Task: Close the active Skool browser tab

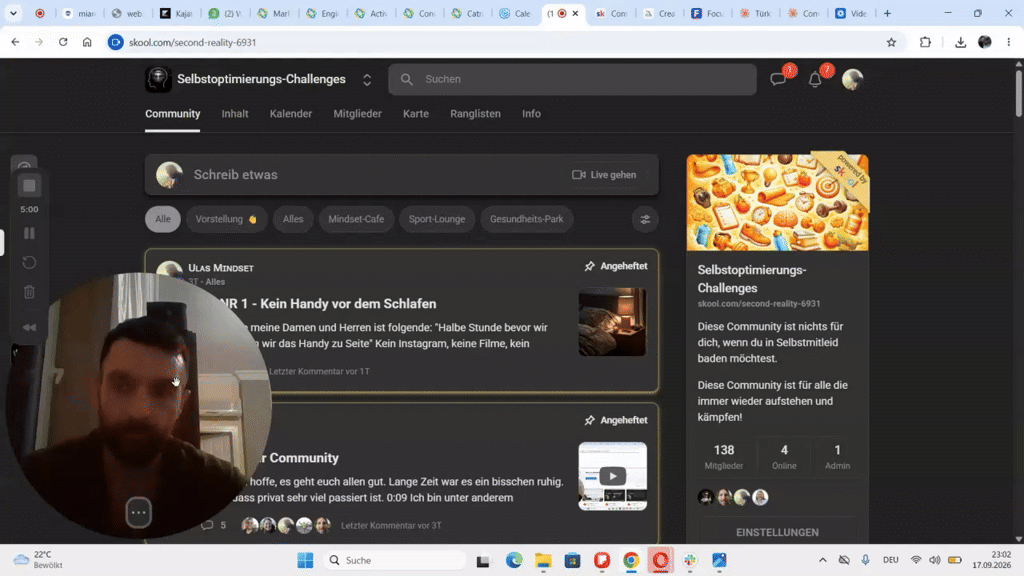Action: click(x=575, y=13)
